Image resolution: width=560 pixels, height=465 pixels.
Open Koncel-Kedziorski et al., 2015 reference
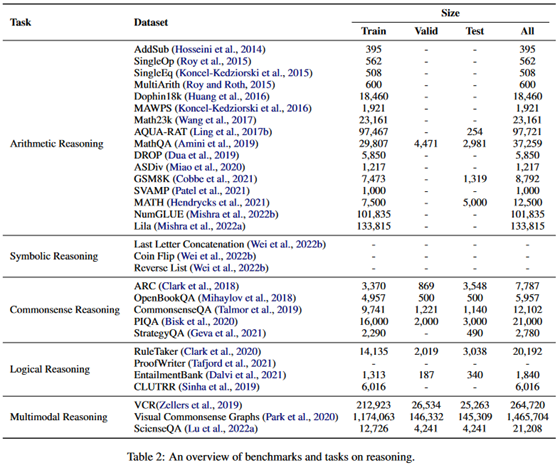point(244,73)
